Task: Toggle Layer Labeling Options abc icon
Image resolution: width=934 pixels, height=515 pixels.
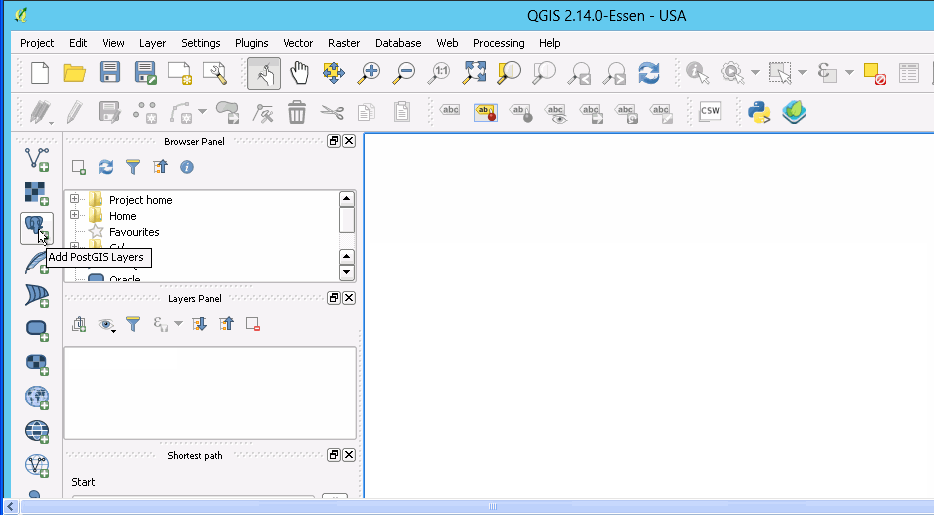Action: click(x=450, y=110)
